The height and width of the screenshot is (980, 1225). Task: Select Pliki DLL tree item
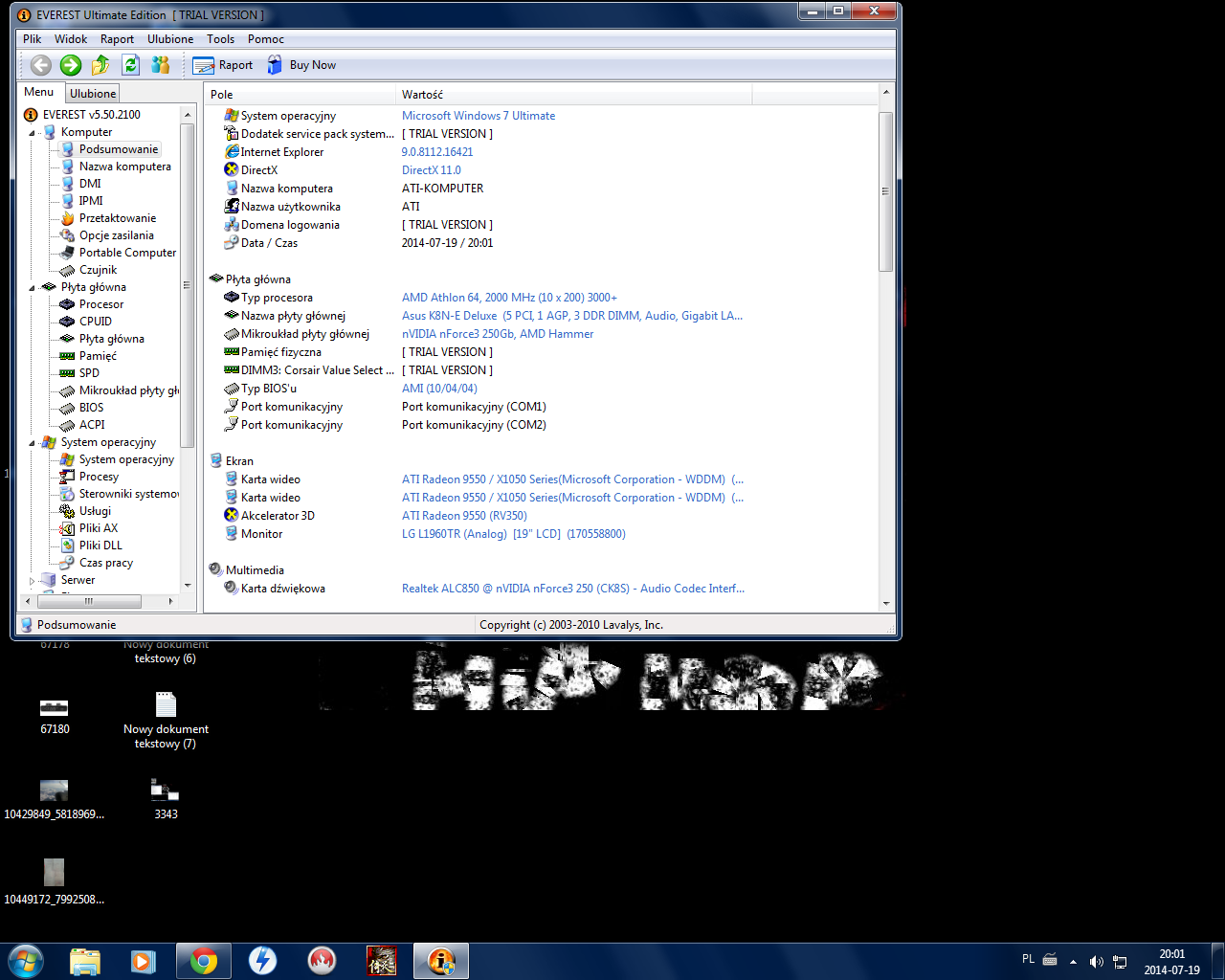100,546
